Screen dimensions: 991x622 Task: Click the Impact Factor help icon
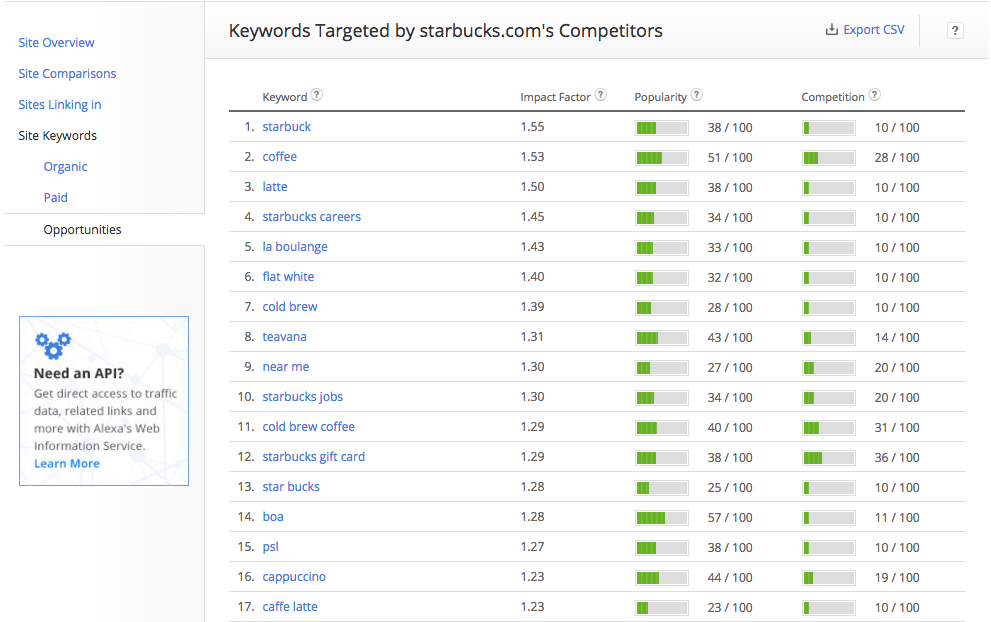pos(600,95)
